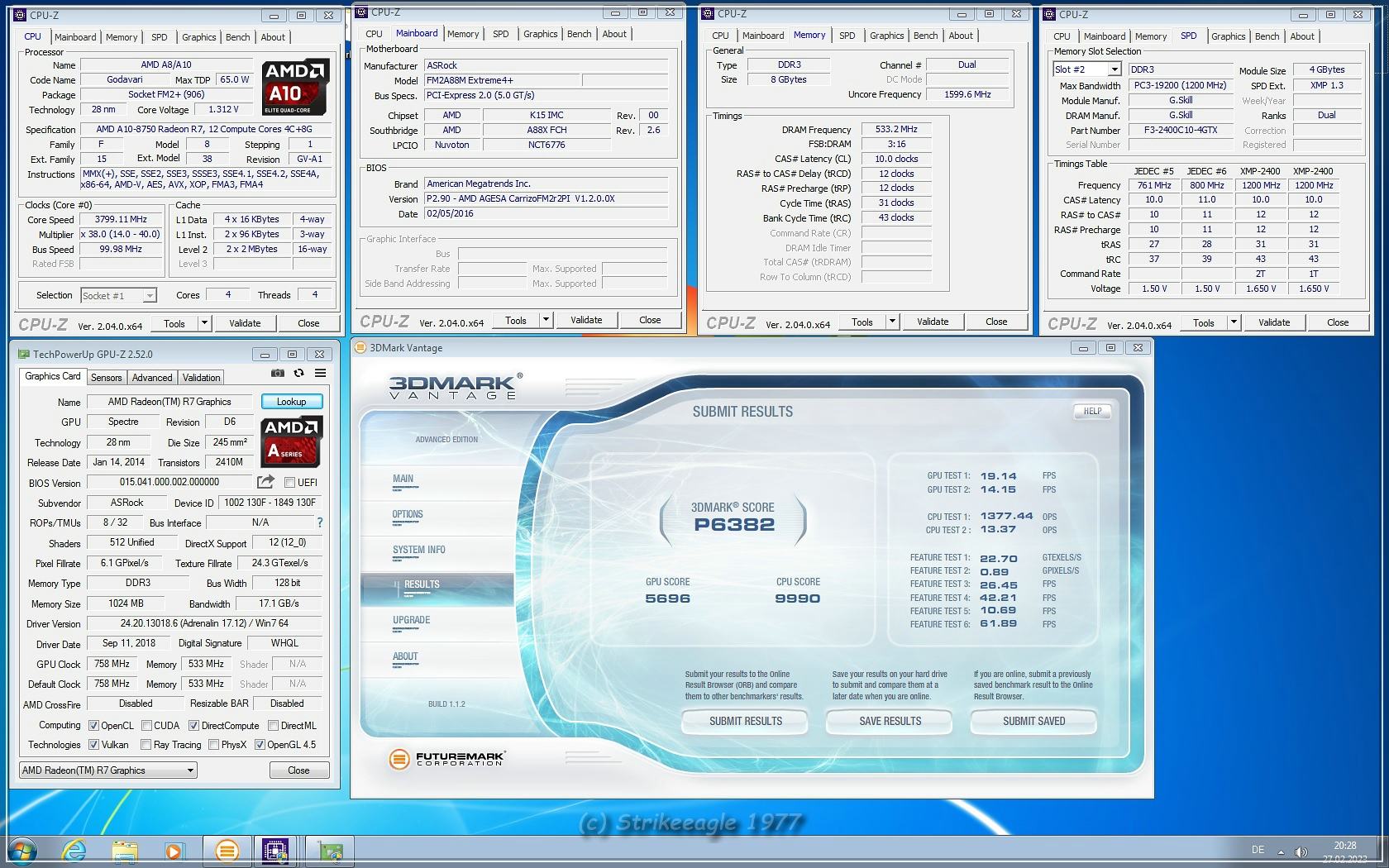This screenshot has width=1389, height=868.
Task: Click GPU Name field AMD Radeon R7 Graphics
Action: (169, 402)
